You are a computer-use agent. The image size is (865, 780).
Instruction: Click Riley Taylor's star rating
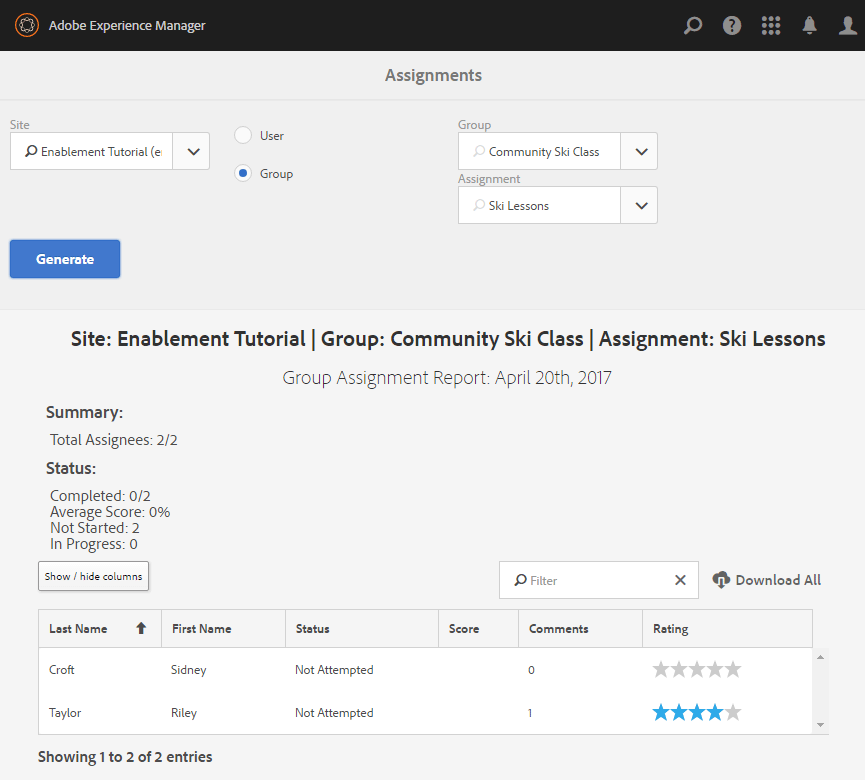point(697,713)
